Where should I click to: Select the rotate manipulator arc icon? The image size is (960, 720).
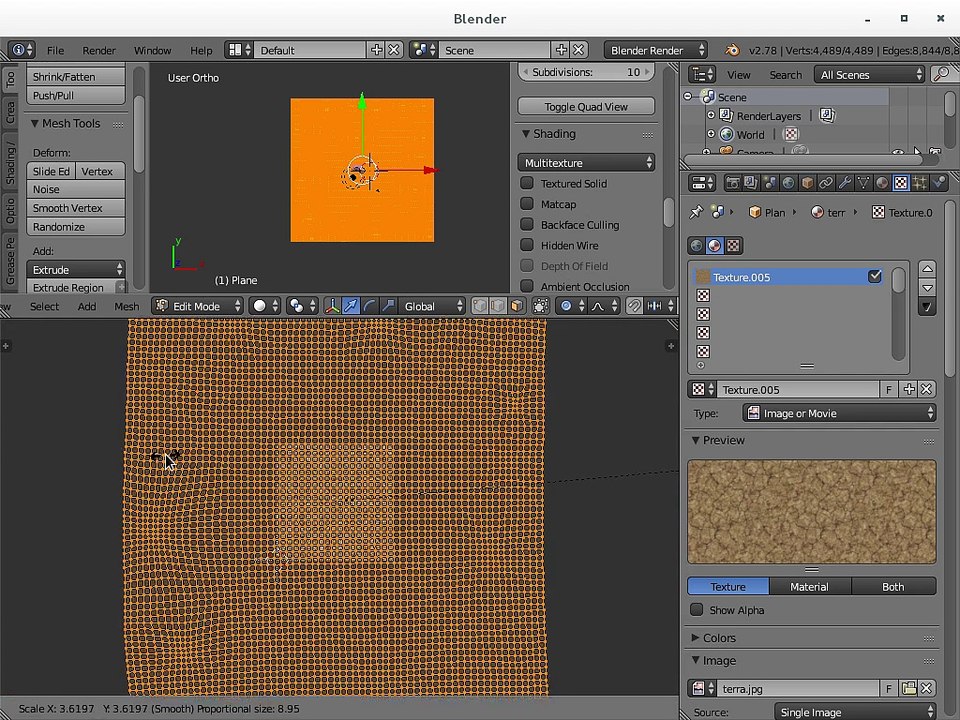[x=369, y=306]
